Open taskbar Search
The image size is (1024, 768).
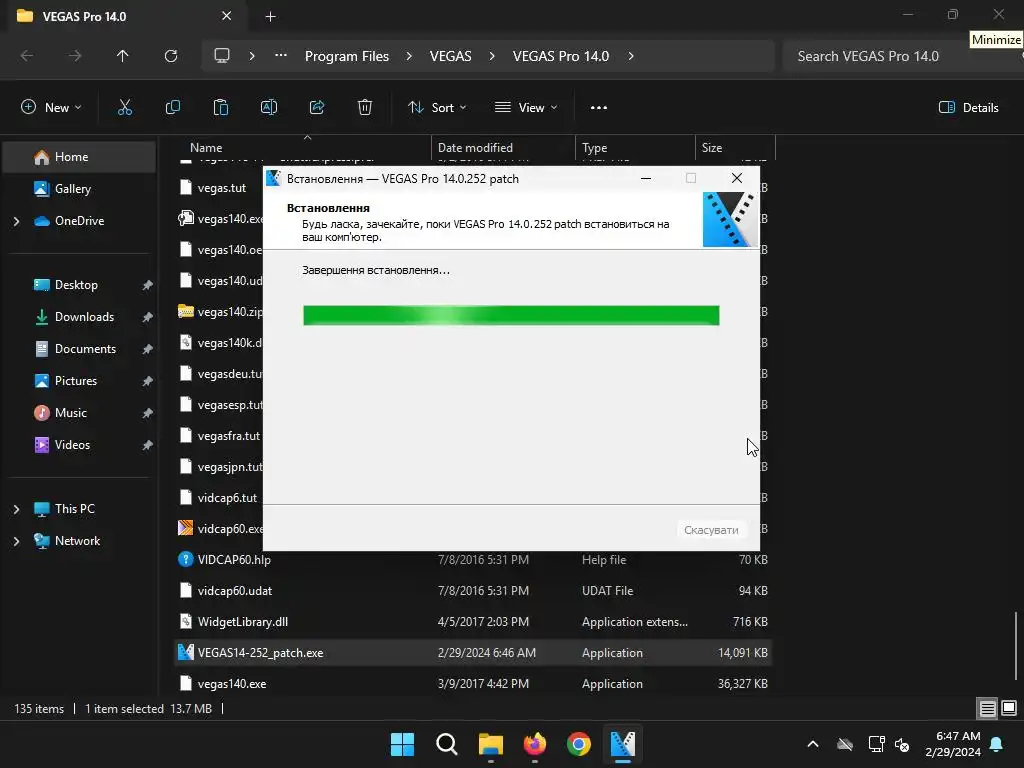(447, 744)
